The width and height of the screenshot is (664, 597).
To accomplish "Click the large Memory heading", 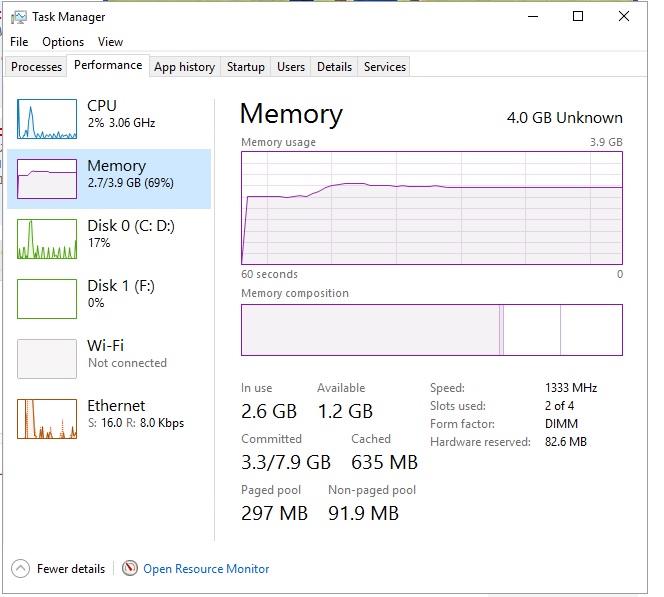I will click(x=291, y=114).
